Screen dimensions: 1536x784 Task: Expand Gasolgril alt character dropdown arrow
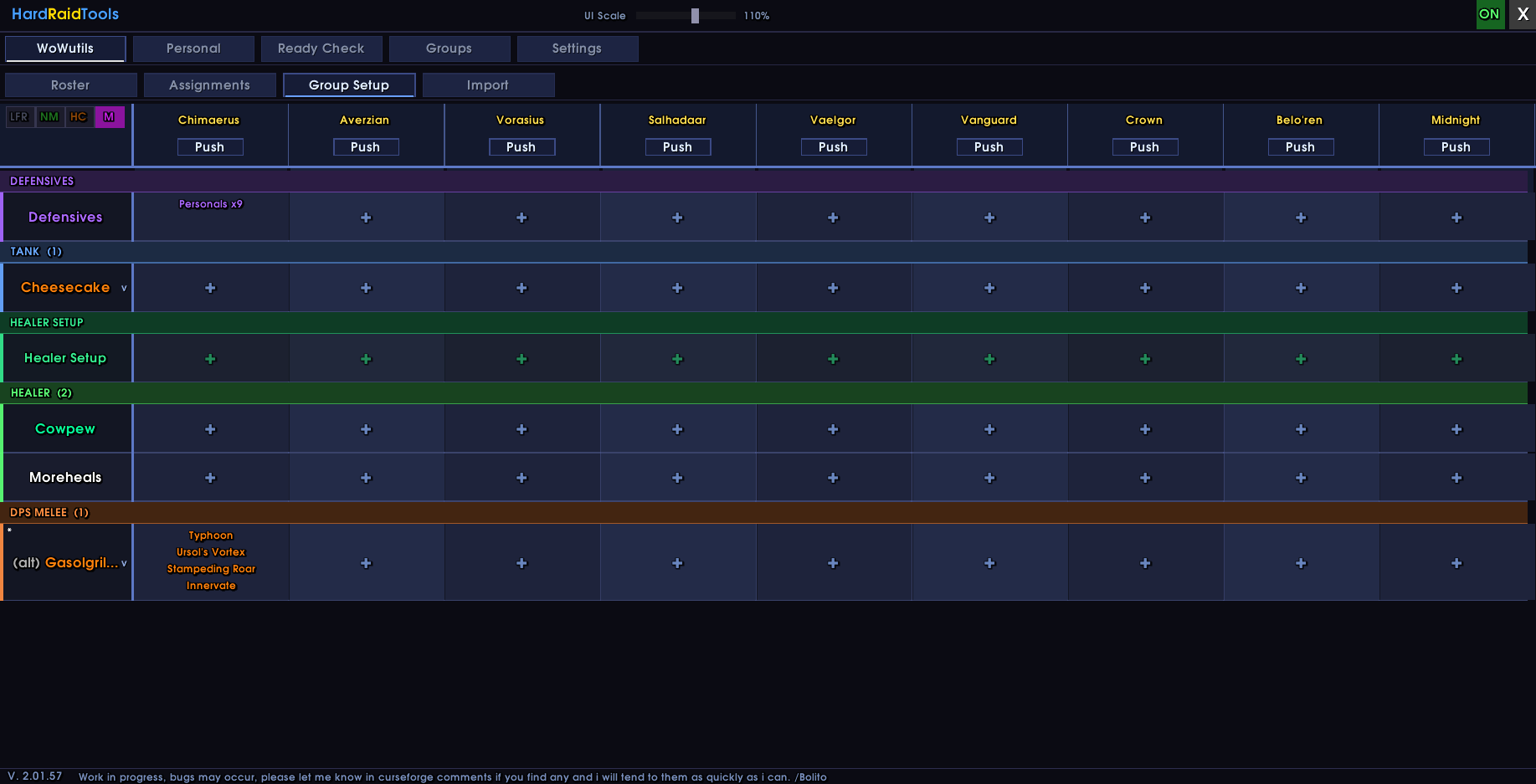coord(124,563)
